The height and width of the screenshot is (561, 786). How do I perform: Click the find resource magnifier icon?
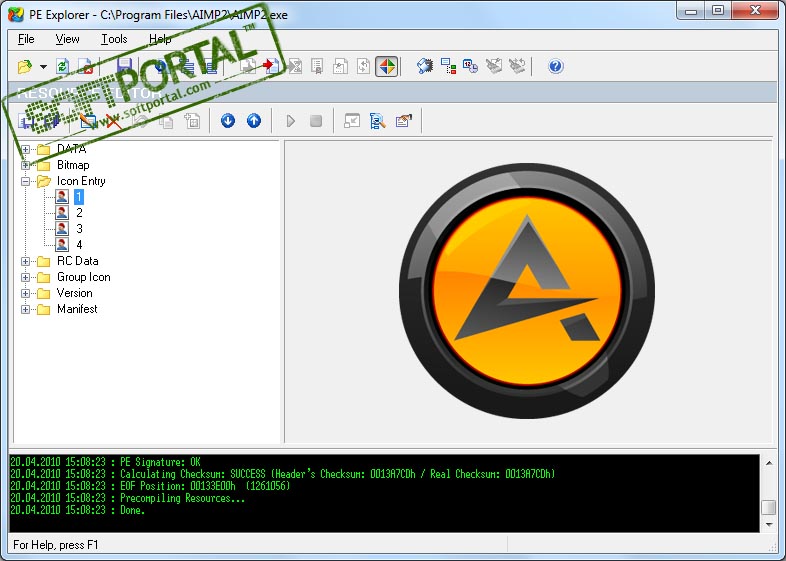377,121
